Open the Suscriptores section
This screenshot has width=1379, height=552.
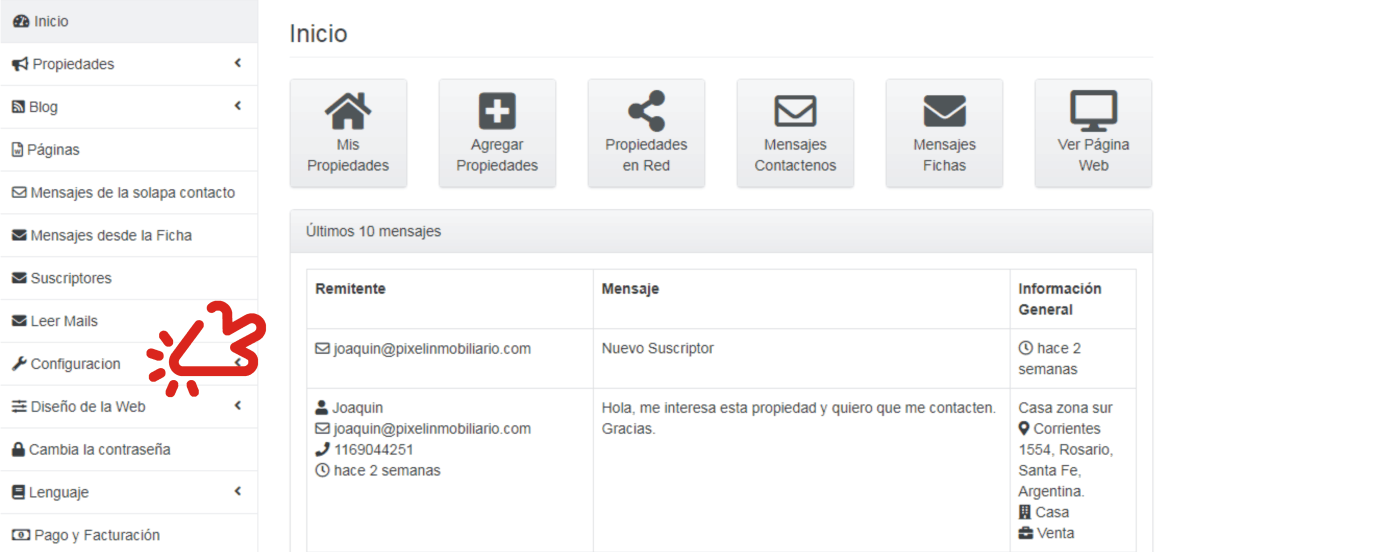pyautogui.click(x=70, y=279)
